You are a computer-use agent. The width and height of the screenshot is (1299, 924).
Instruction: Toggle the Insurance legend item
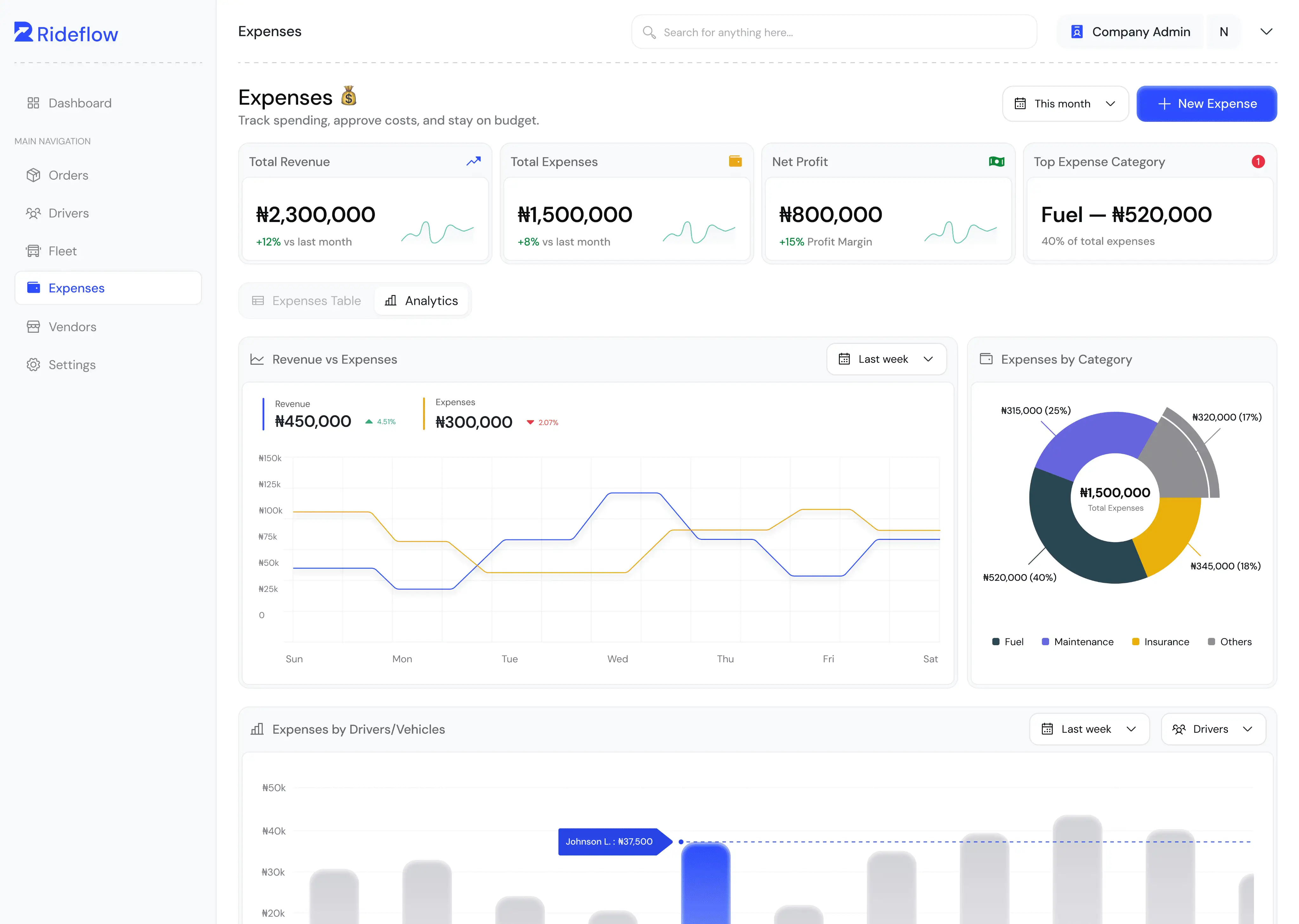tap(1160, 642)
